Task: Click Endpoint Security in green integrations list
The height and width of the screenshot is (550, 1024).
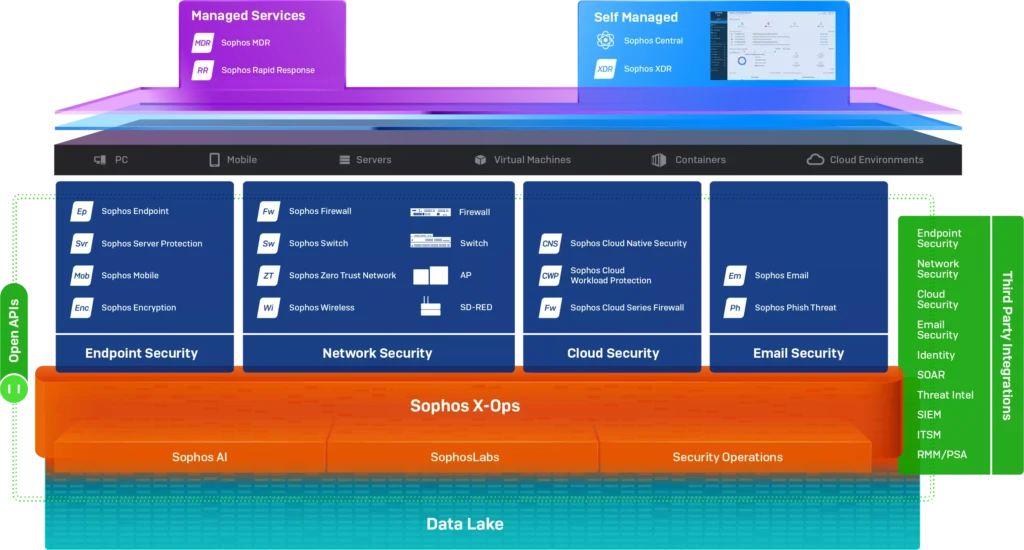Action: (x=938, y=238)
